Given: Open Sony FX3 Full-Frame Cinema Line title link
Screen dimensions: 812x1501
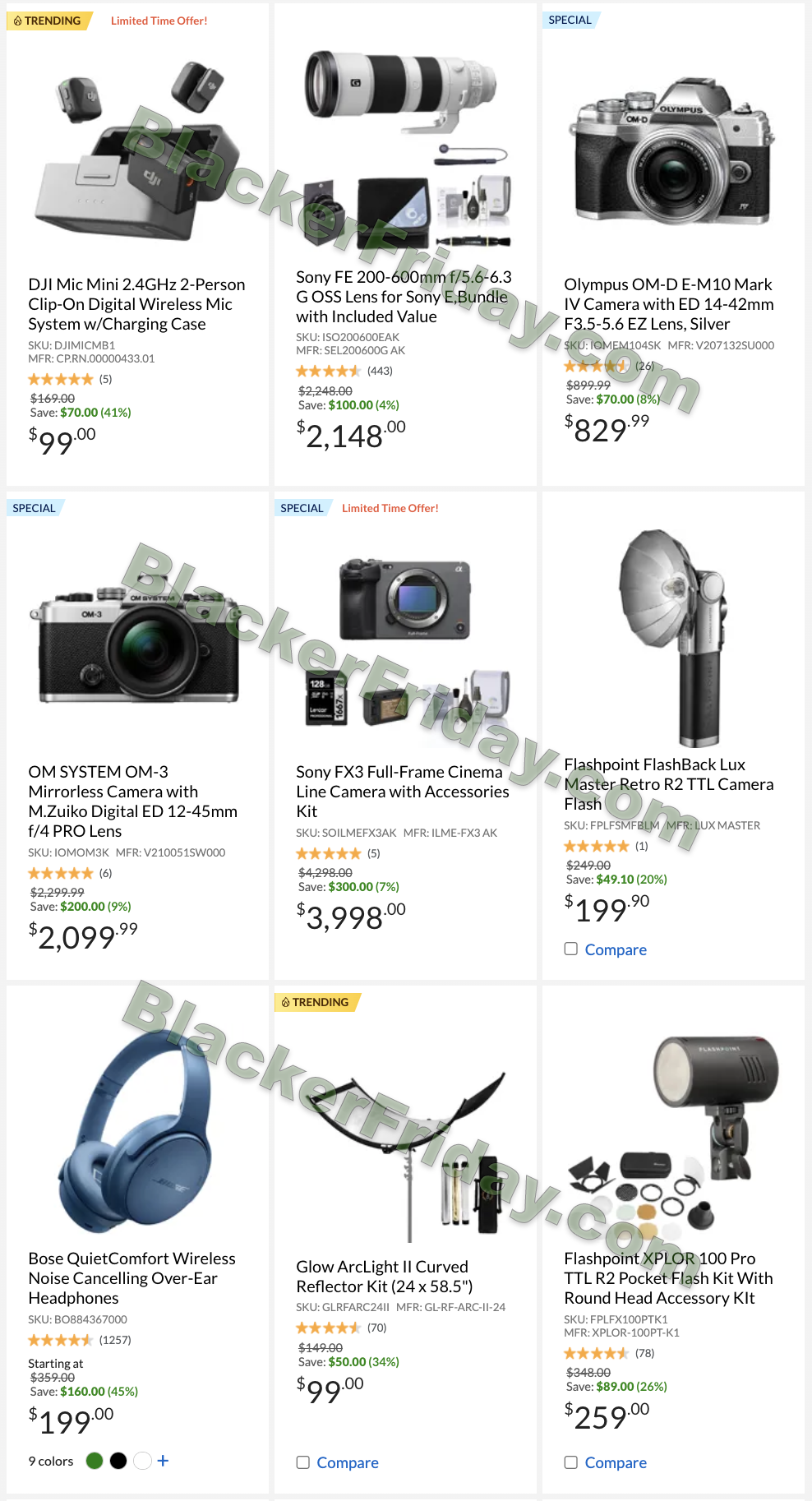Looking at the screenshot, I should coord(403,792).
